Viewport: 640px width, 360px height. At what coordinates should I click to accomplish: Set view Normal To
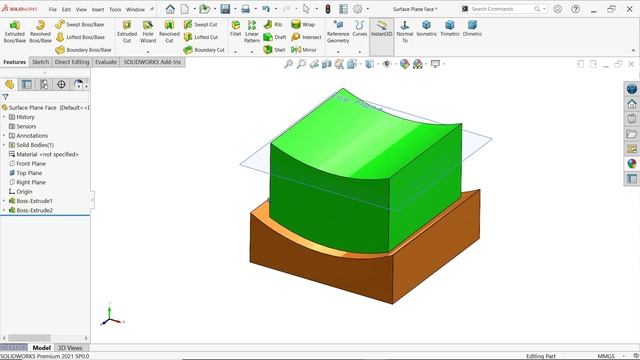tap(405, 31)
